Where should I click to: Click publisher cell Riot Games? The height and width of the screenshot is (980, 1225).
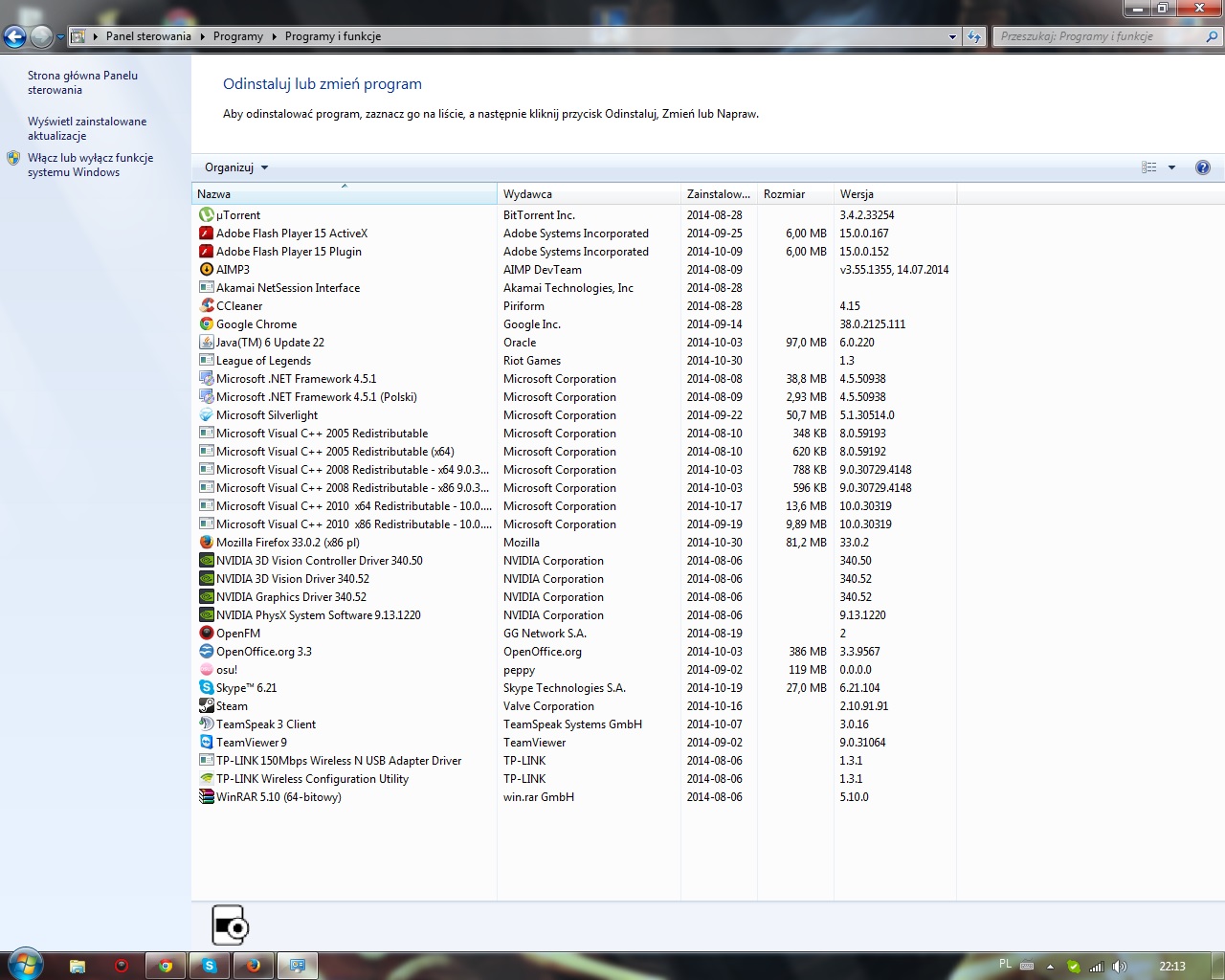[x=532, y=361]
